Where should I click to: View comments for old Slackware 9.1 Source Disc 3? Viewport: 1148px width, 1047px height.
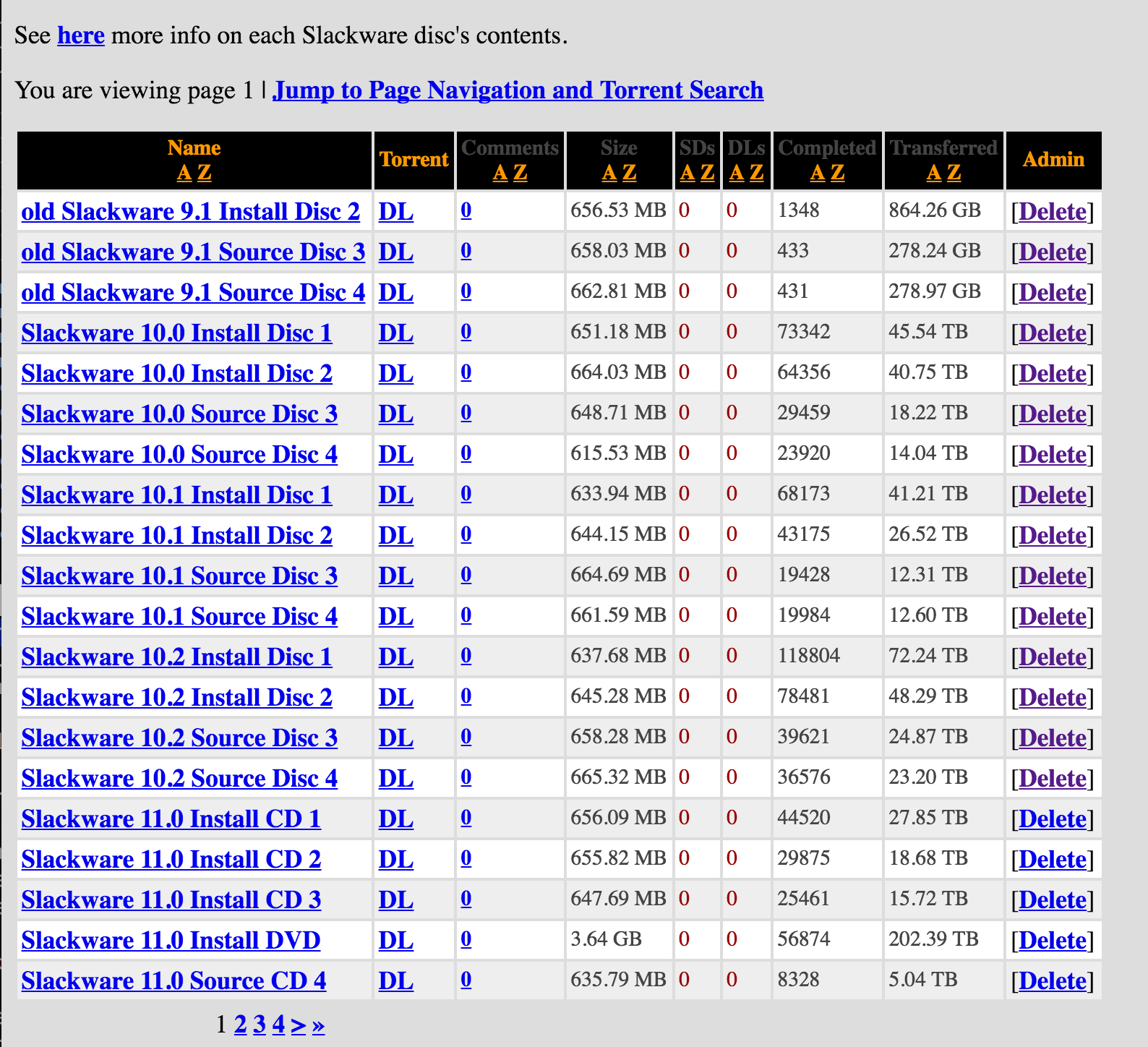point(466,251)
